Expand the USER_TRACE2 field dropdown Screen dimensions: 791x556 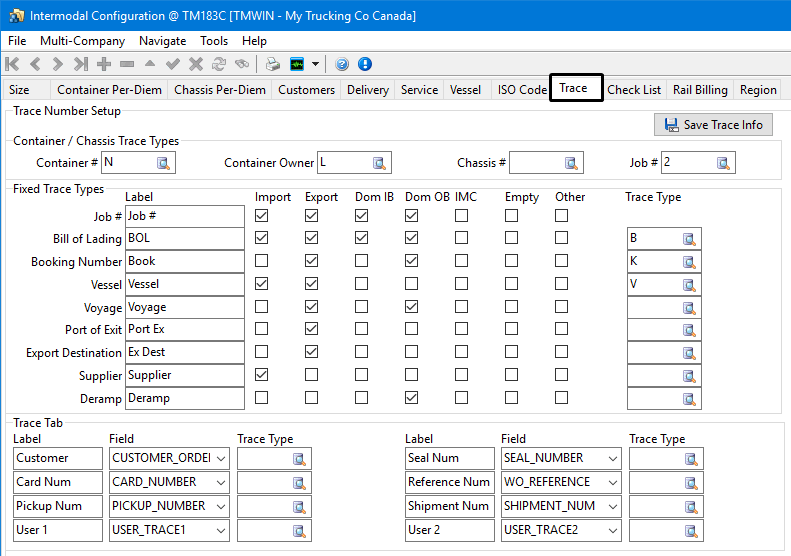coord(612,530)
